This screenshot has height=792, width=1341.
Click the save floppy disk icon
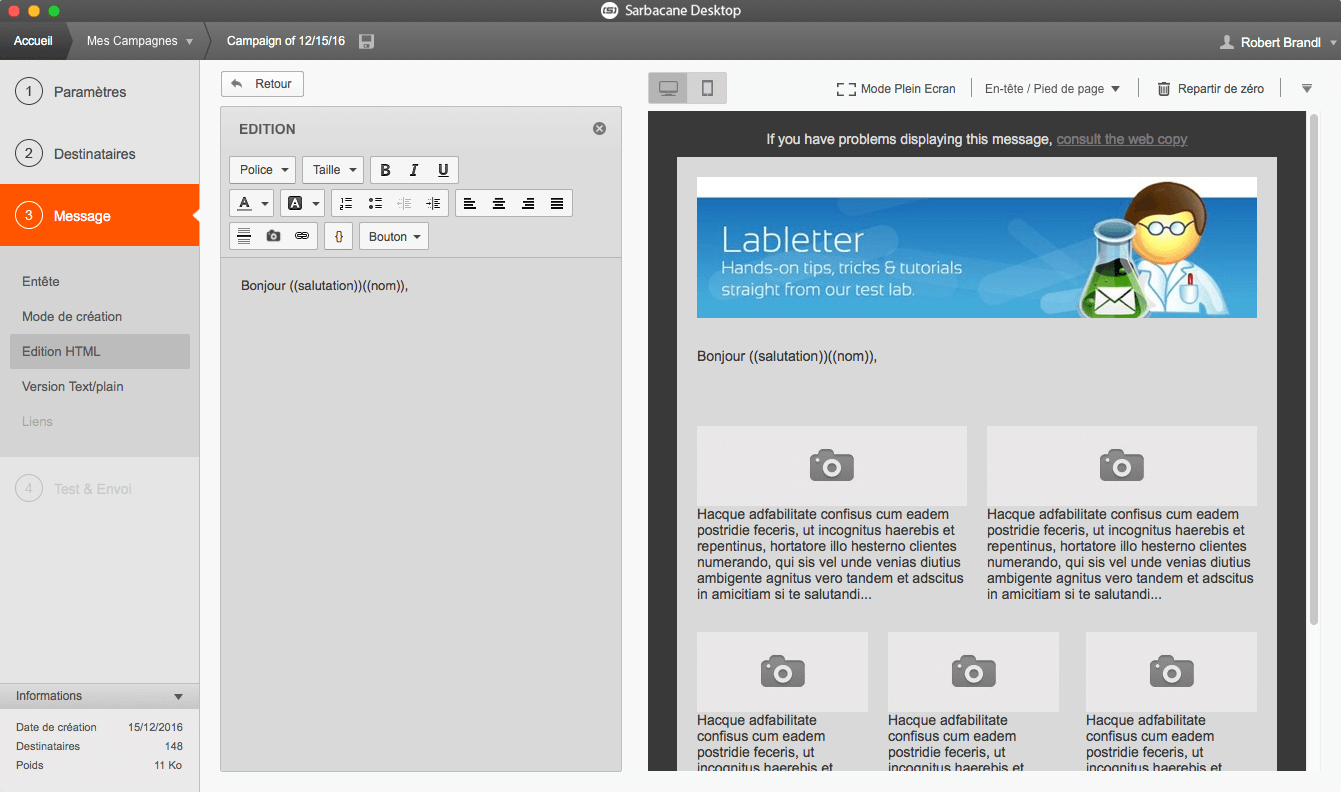click(x=366, y=41)
